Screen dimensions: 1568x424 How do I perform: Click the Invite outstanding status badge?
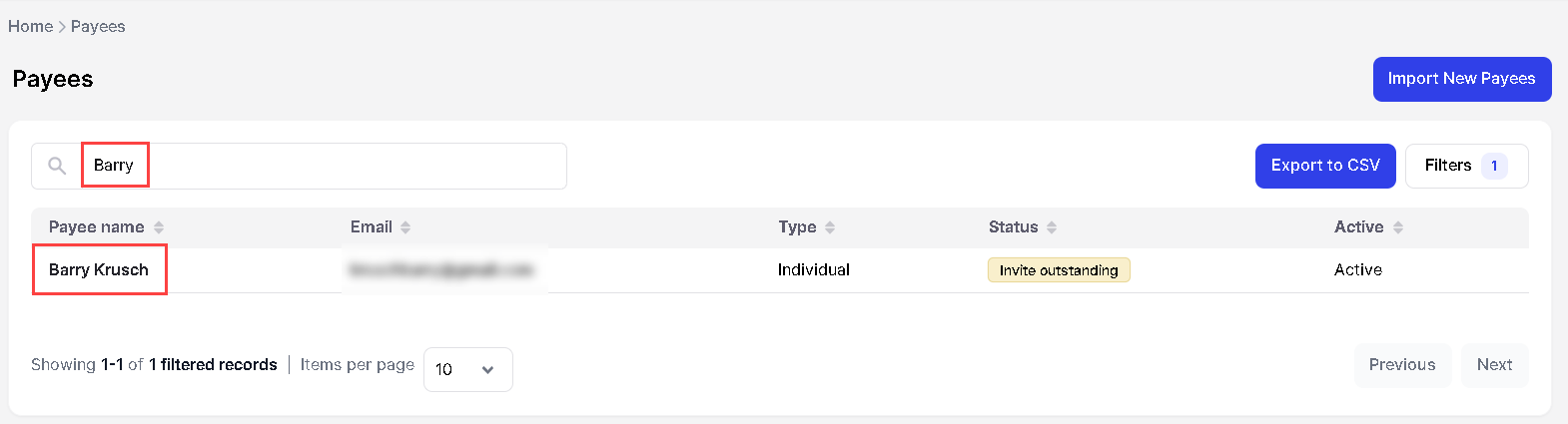coord(1059,270)
